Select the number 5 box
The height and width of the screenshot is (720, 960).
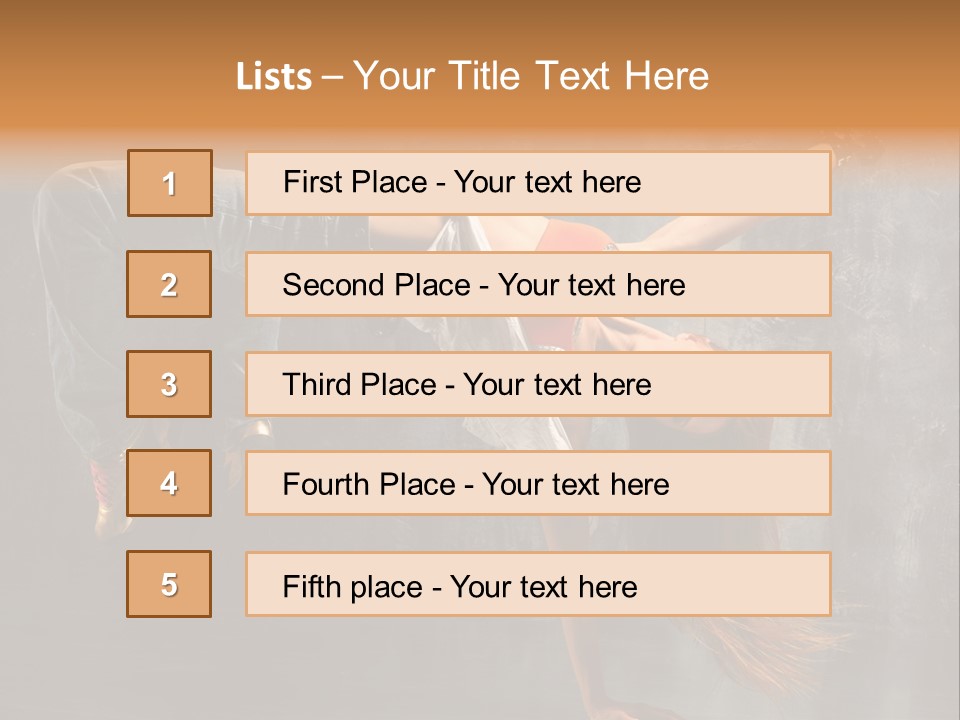pyautogui.click(x=169, y=584)
